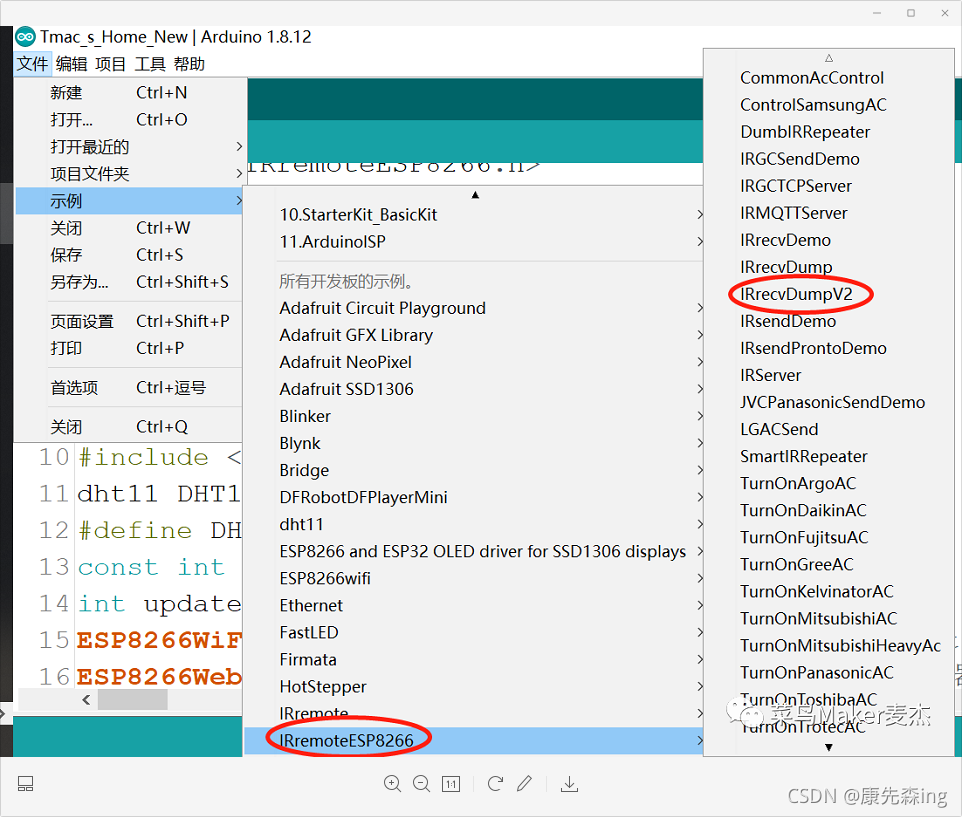
Task: Click the zoom in magnifier icon
Action: (392, 784)
